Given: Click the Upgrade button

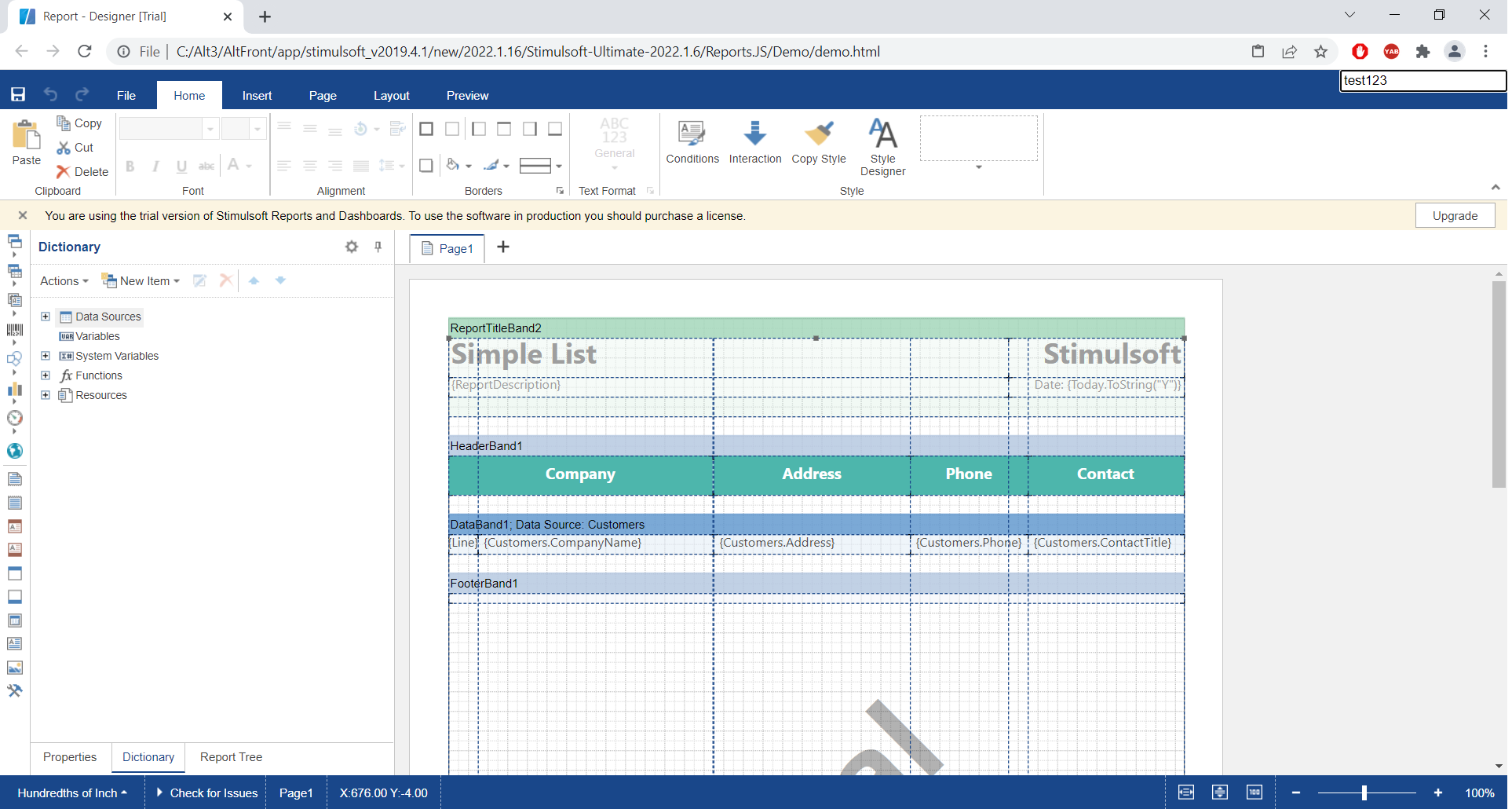Looking at the screenshot, I should pos(1455,215).
